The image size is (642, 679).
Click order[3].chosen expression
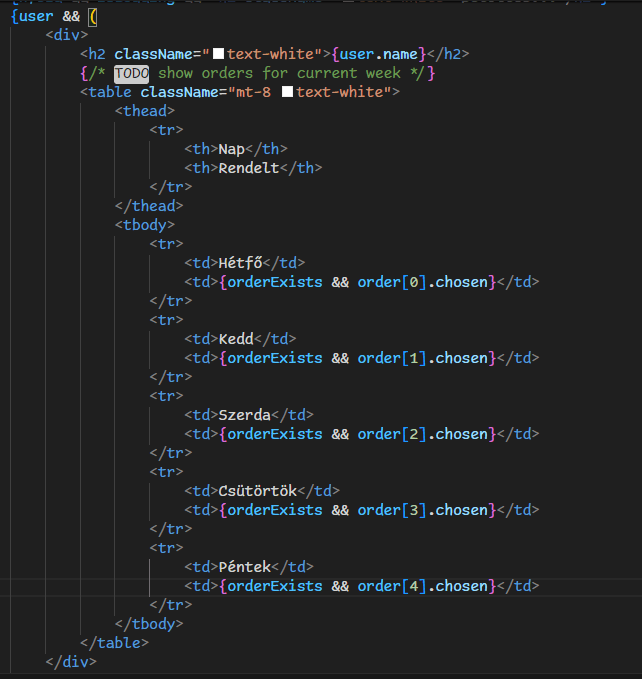click(x=423, y=510)
